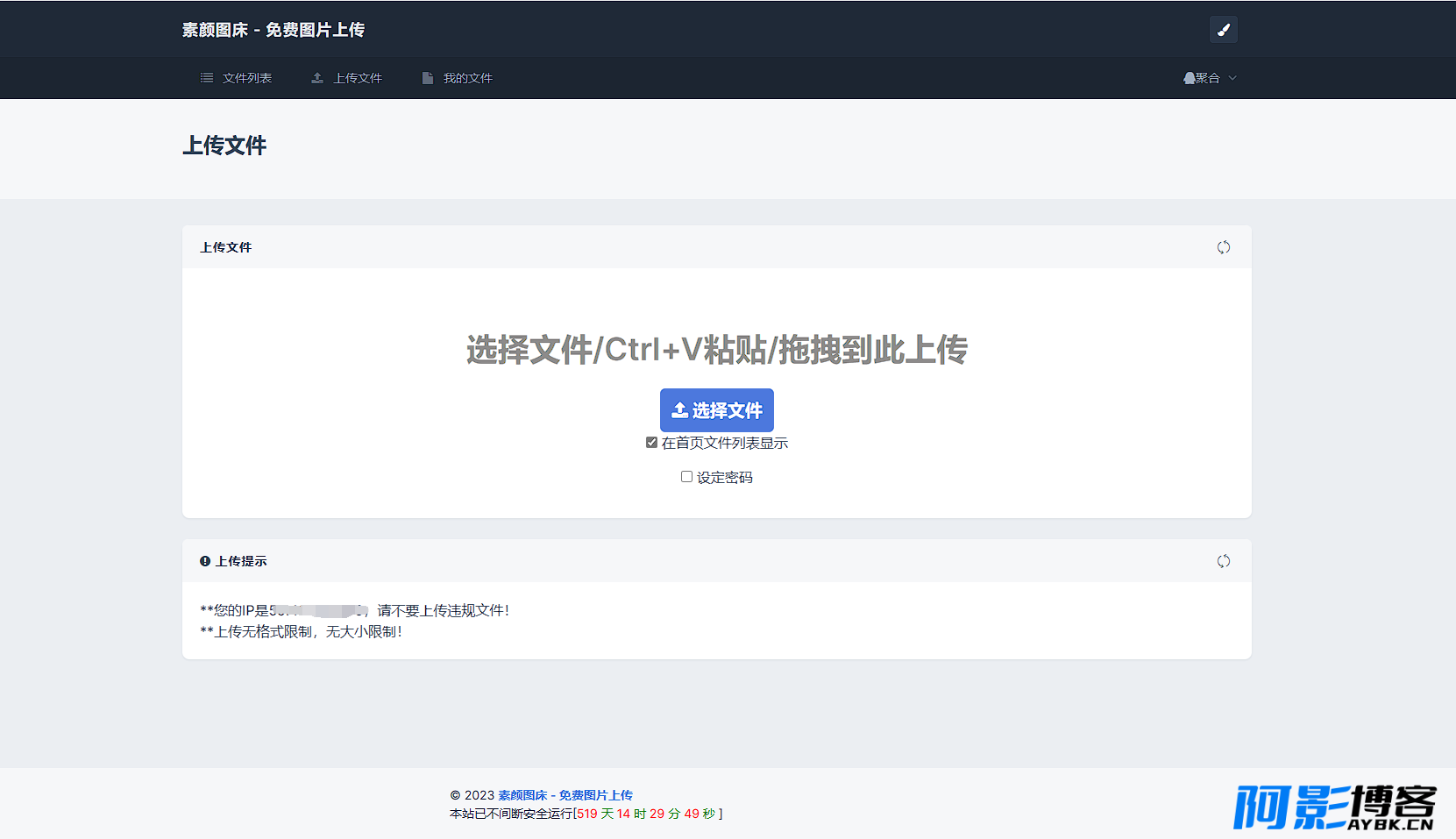The width and height of the screenshot is (1456, 839).
Task: Expand the 聚合 dropdown chevron
Action: 1232,78
